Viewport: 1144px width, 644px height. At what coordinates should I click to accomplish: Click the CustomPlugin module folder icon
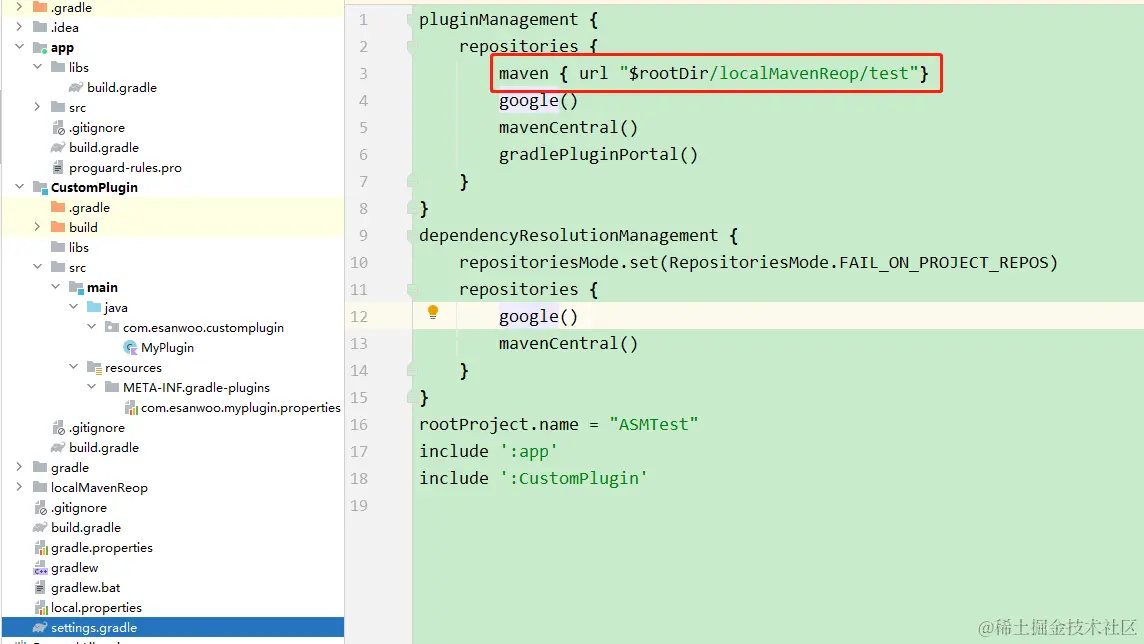click(x=40, y=187)
